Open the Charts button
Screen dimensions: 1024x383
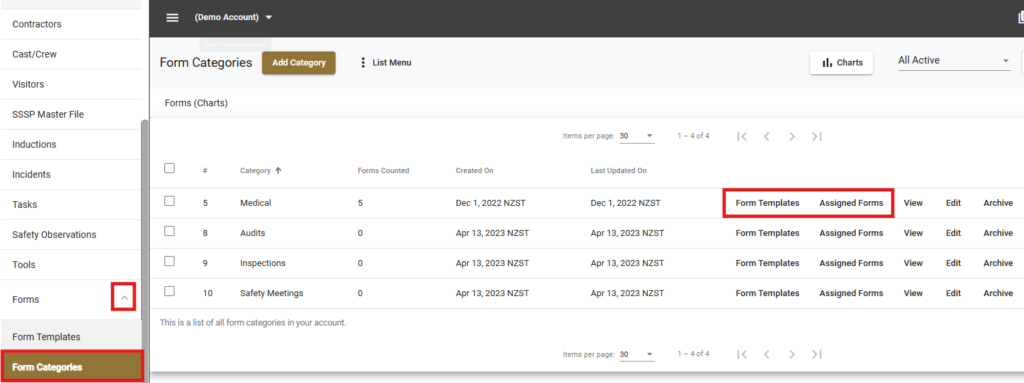[x=842, y=63]
